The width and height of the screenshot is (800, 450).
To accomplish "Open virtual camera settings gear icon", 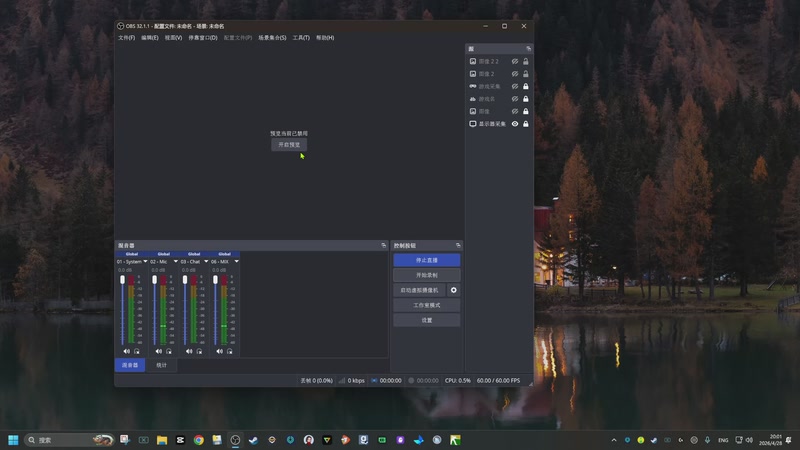I will (454, 290).
